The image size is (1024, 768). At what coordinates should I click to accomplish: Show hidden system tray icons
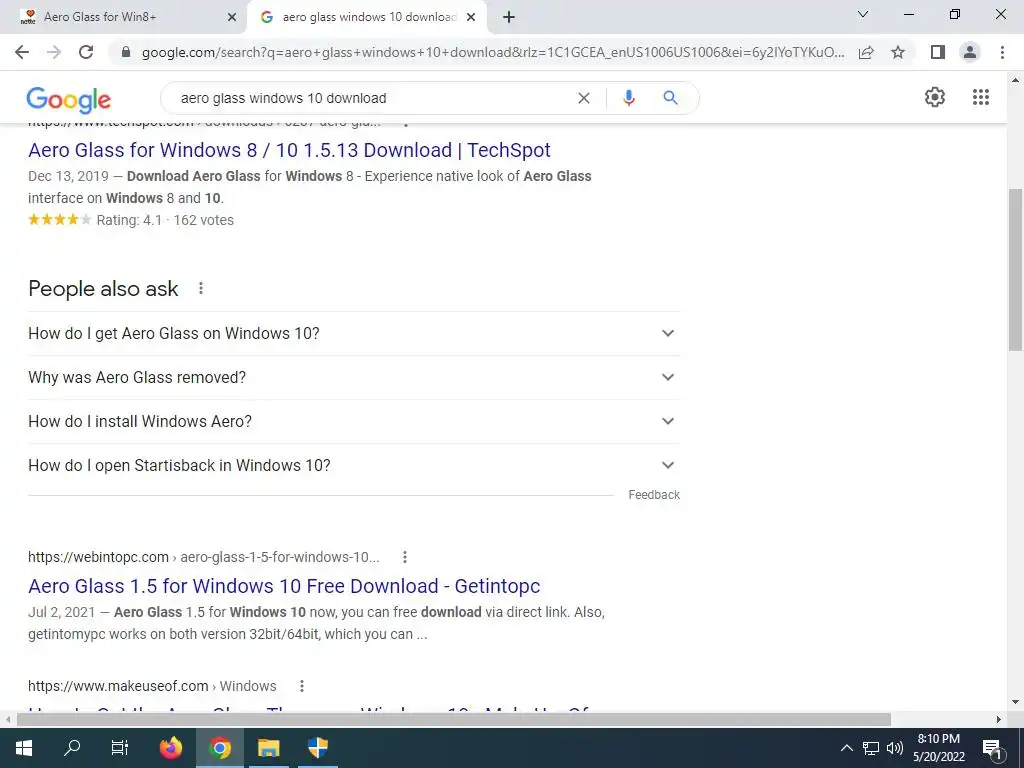(846, 748)
